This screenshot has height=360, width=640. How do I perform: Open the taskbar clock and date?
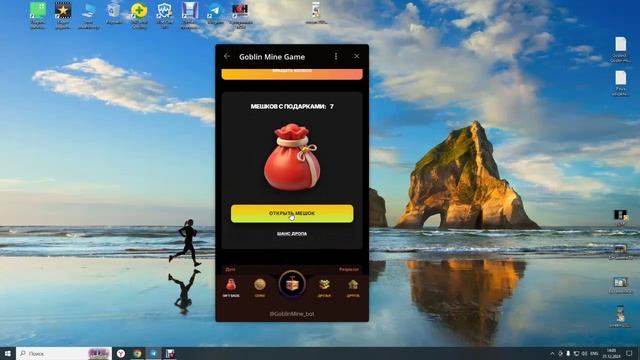tap(611, 353)
